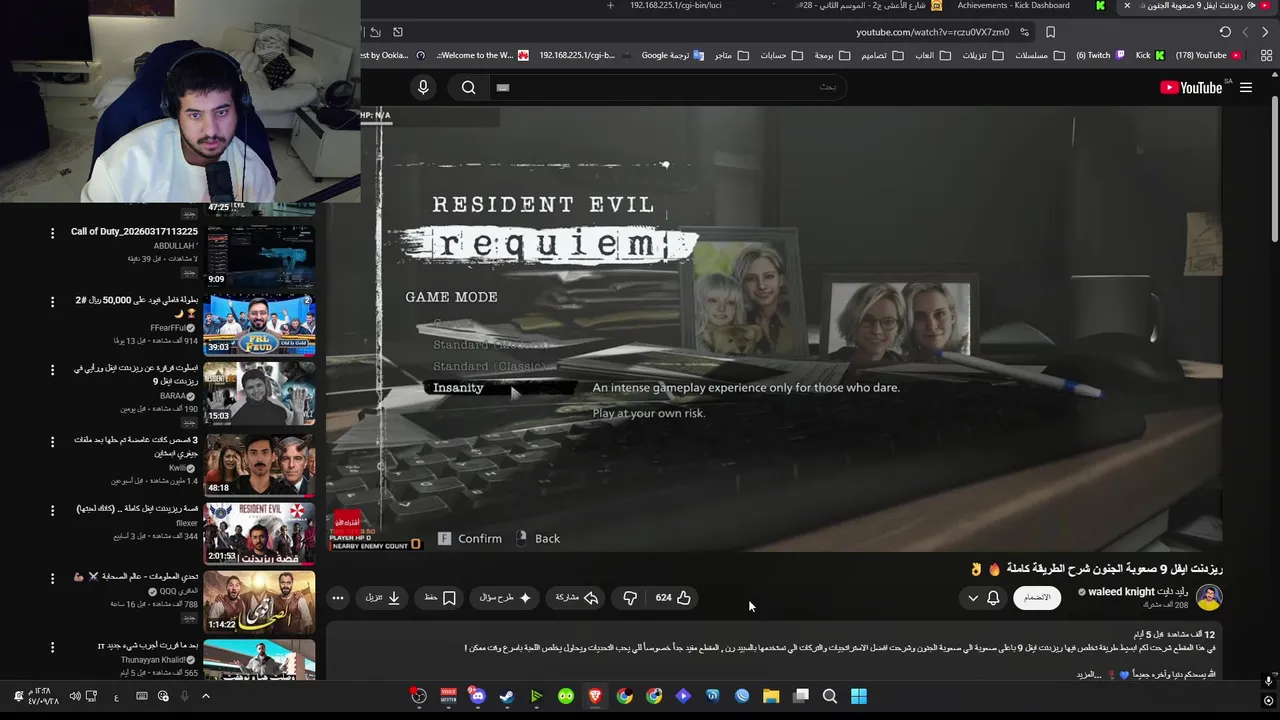
Task: Open the العاب bookmarks folder
Action: (932, 55)
